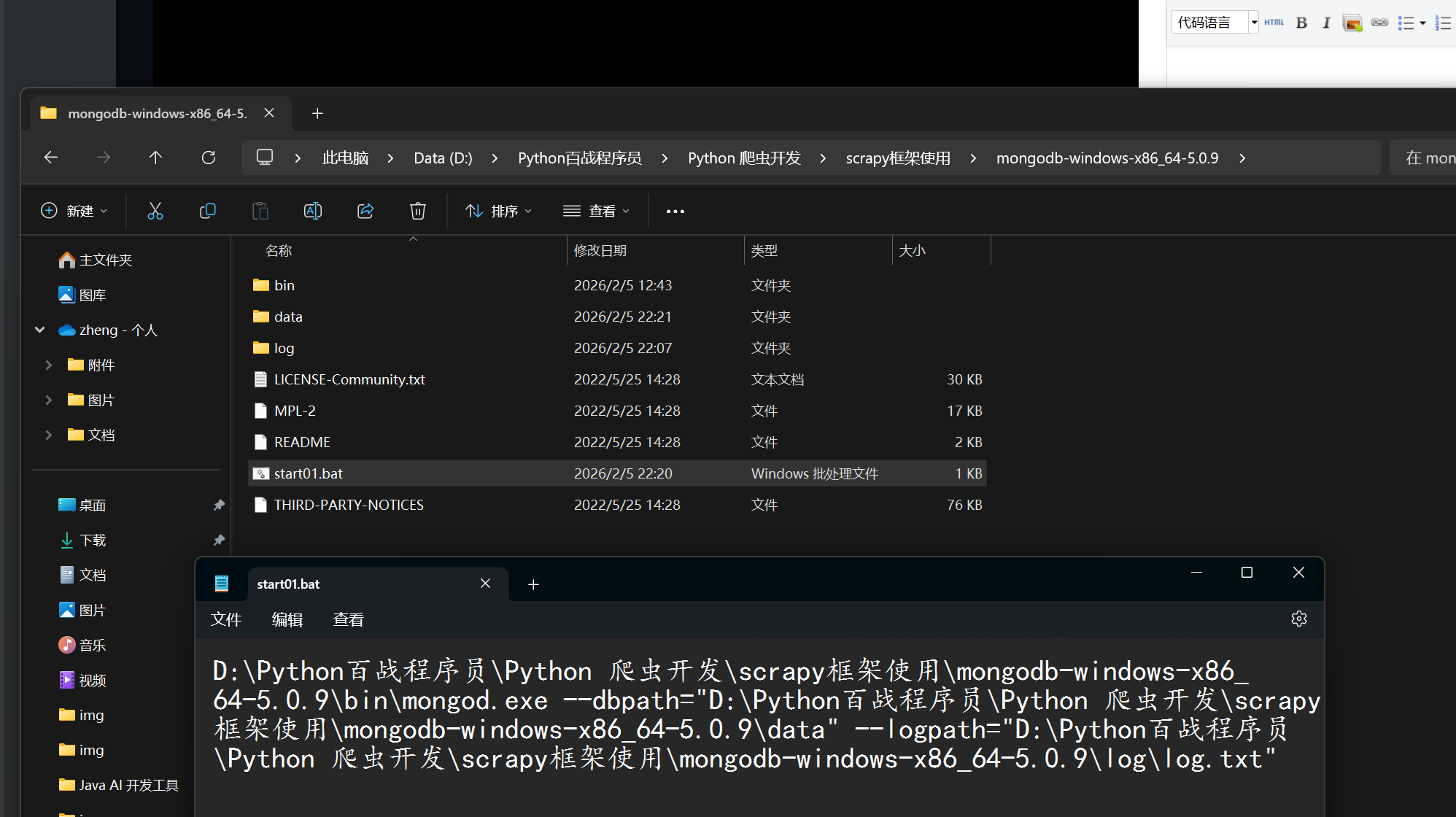The width and height of the screenshot is (1456, 817).
Task: Select the start01.bat file row
Action: 308,473
